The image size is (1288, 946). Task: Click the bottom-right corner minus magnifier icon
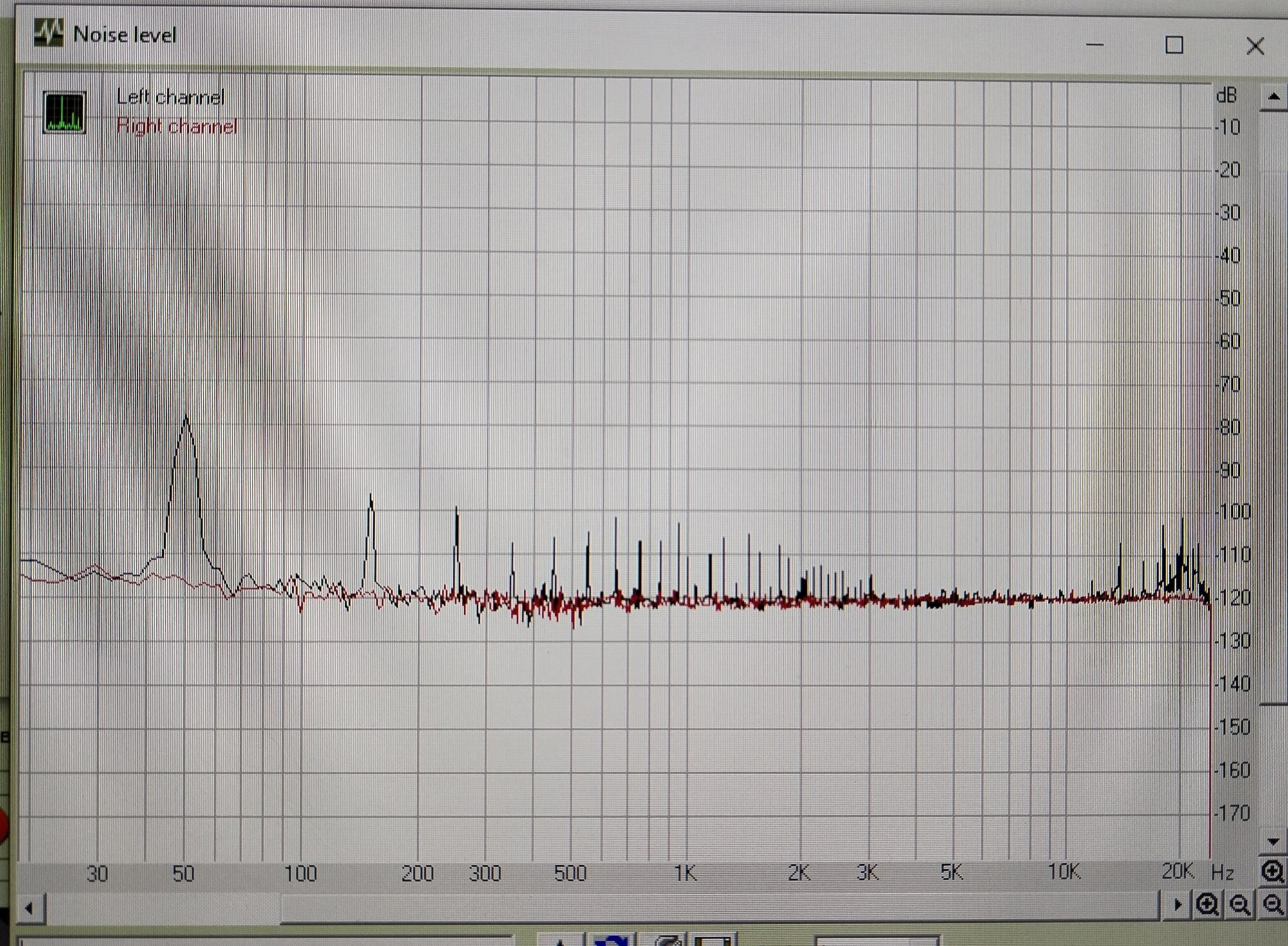click(1273, 905)
